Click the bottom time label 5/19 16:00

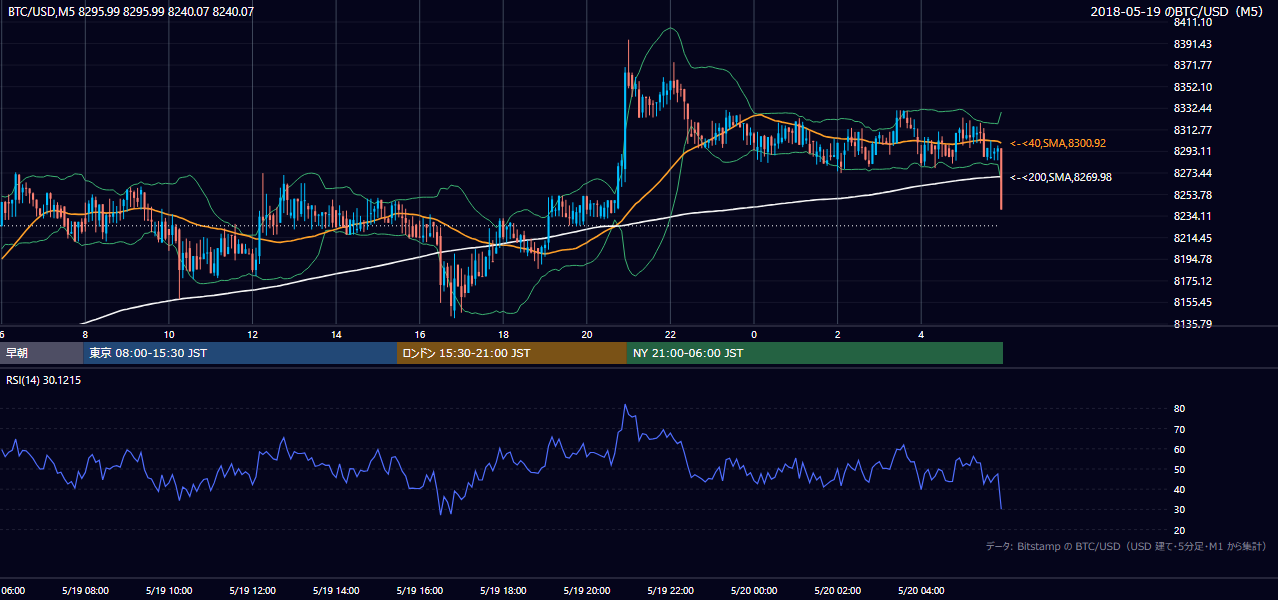click(419, 591)
